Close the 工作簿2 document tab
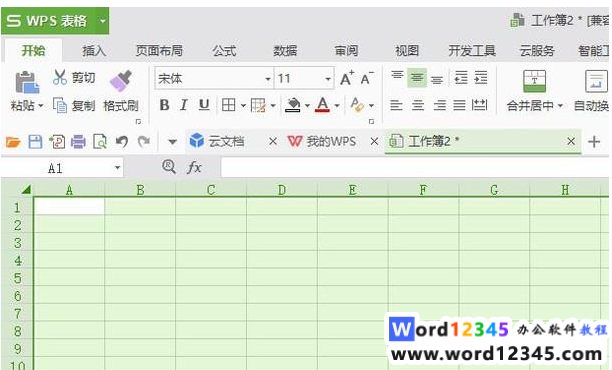 tap(571, 141)
